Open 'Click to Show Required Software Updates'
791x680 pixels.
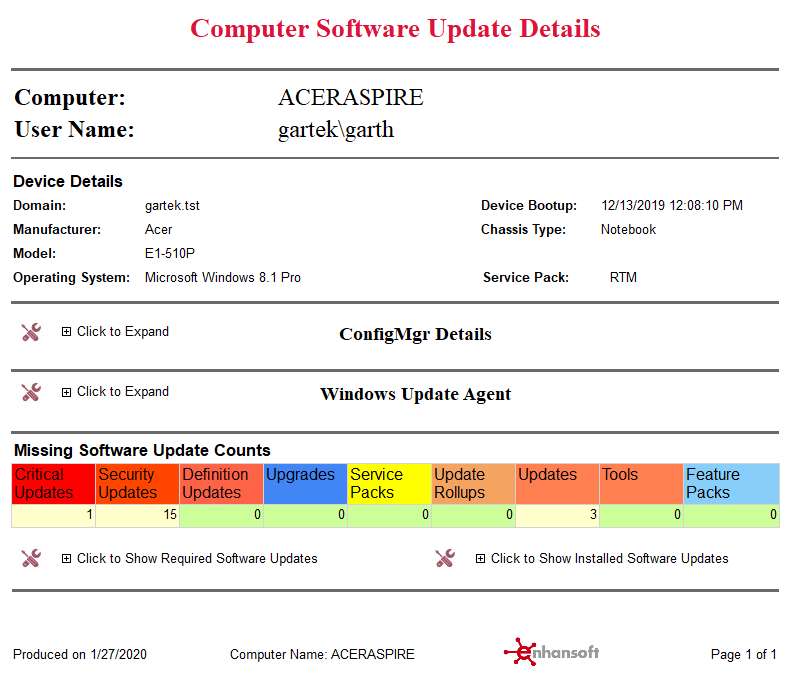(197, 558)
